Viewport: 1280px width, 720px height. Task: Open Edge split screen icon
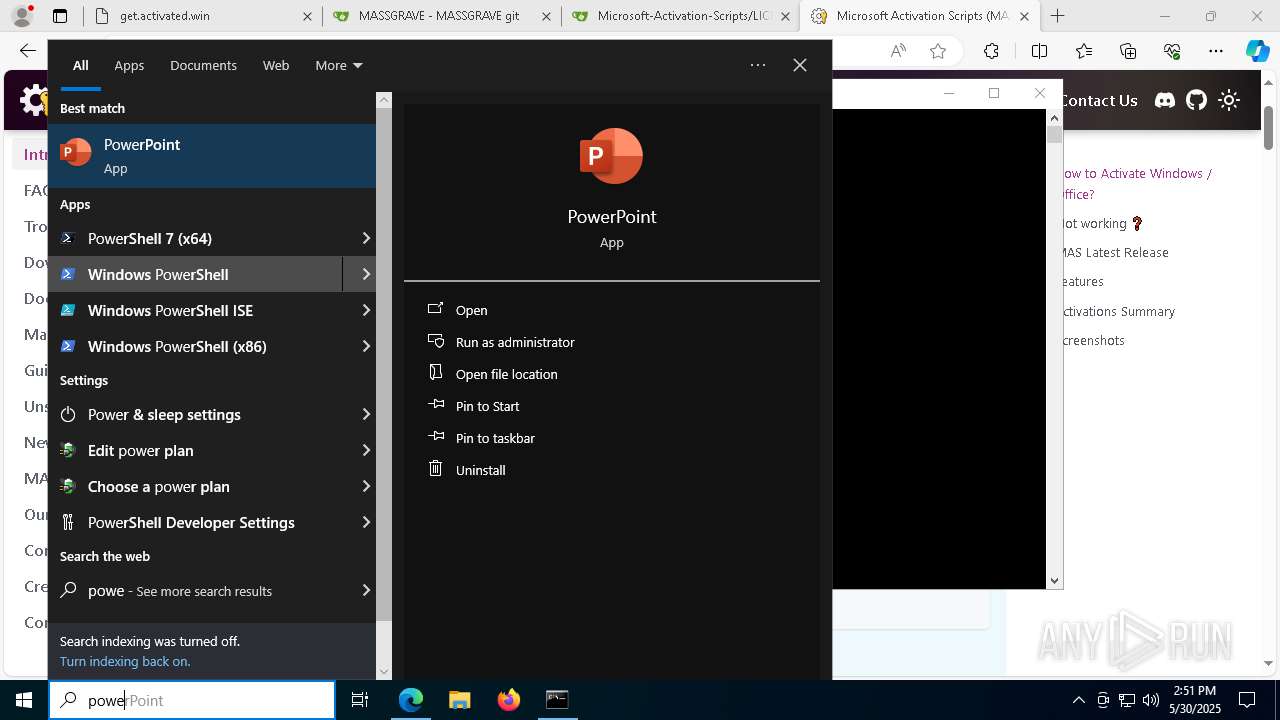coord(1039,51)
